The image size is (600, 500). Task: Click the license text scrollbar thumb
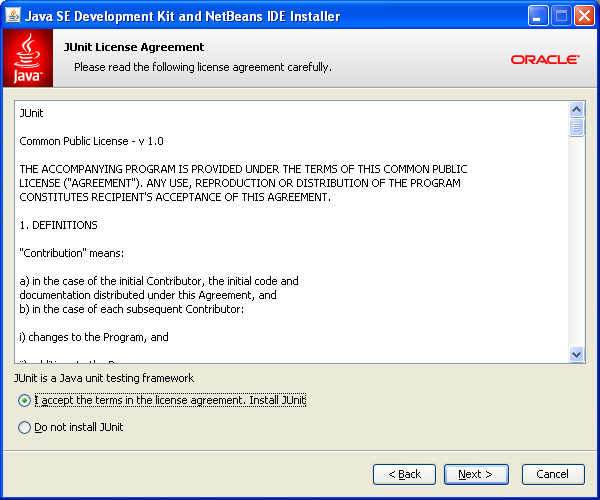pyautogui.click(x=576, y=127)
